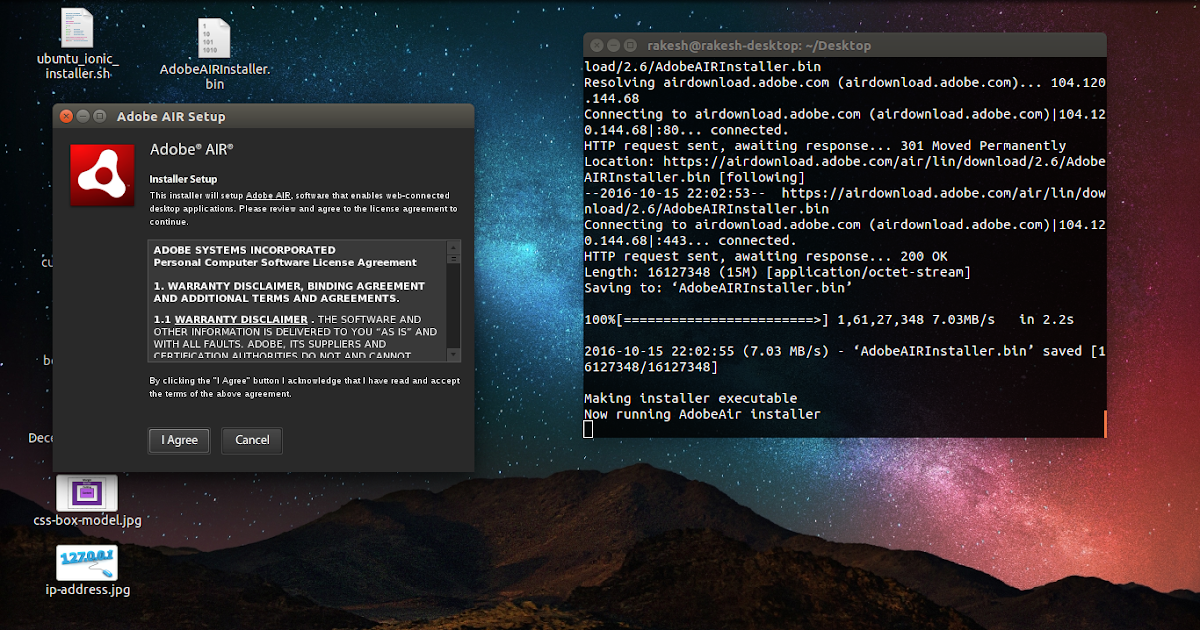
Task: Minimize the Adobe AIR Setup window
Action: pyautogui.click(x=83, y=116)
